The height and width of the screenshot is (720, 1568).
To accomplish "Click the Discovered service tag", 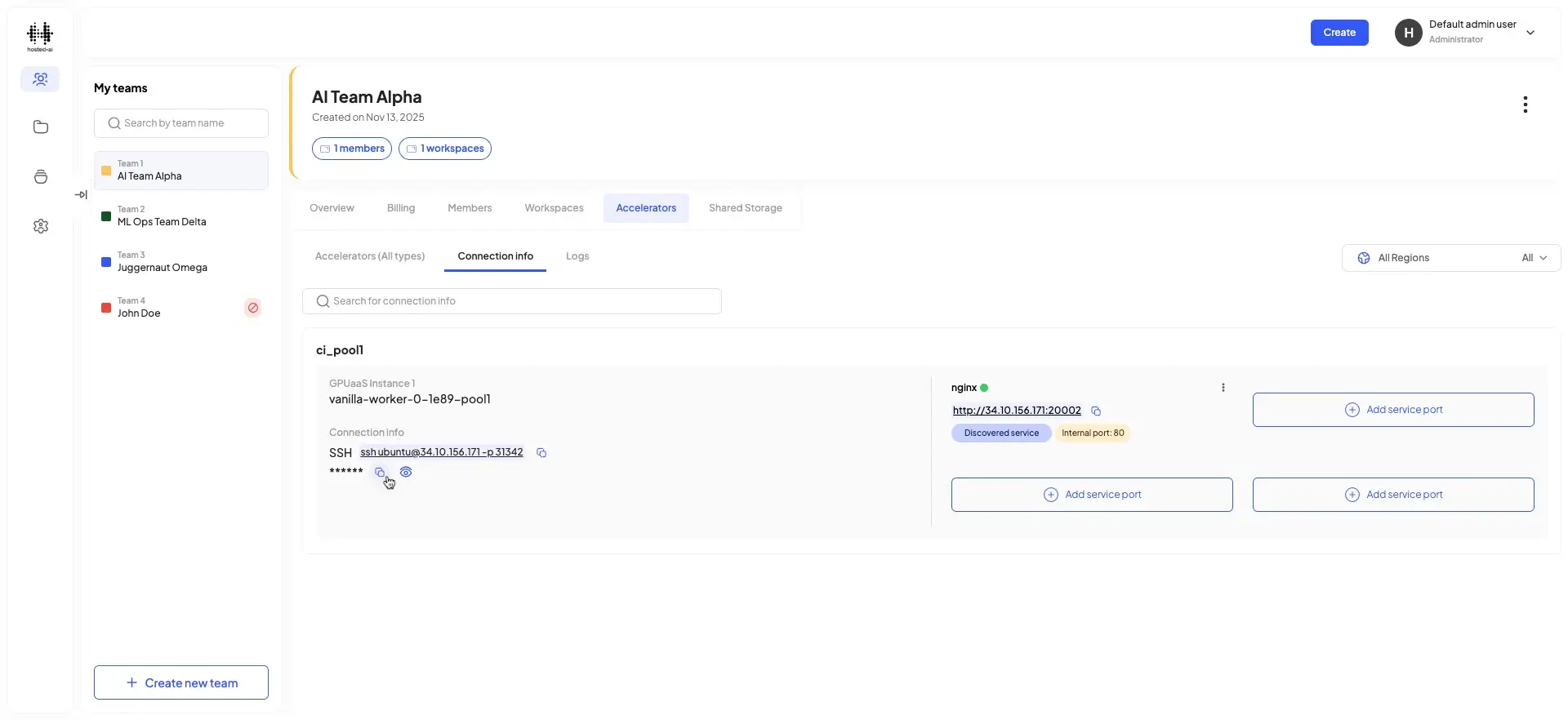I will (1001, 433).
